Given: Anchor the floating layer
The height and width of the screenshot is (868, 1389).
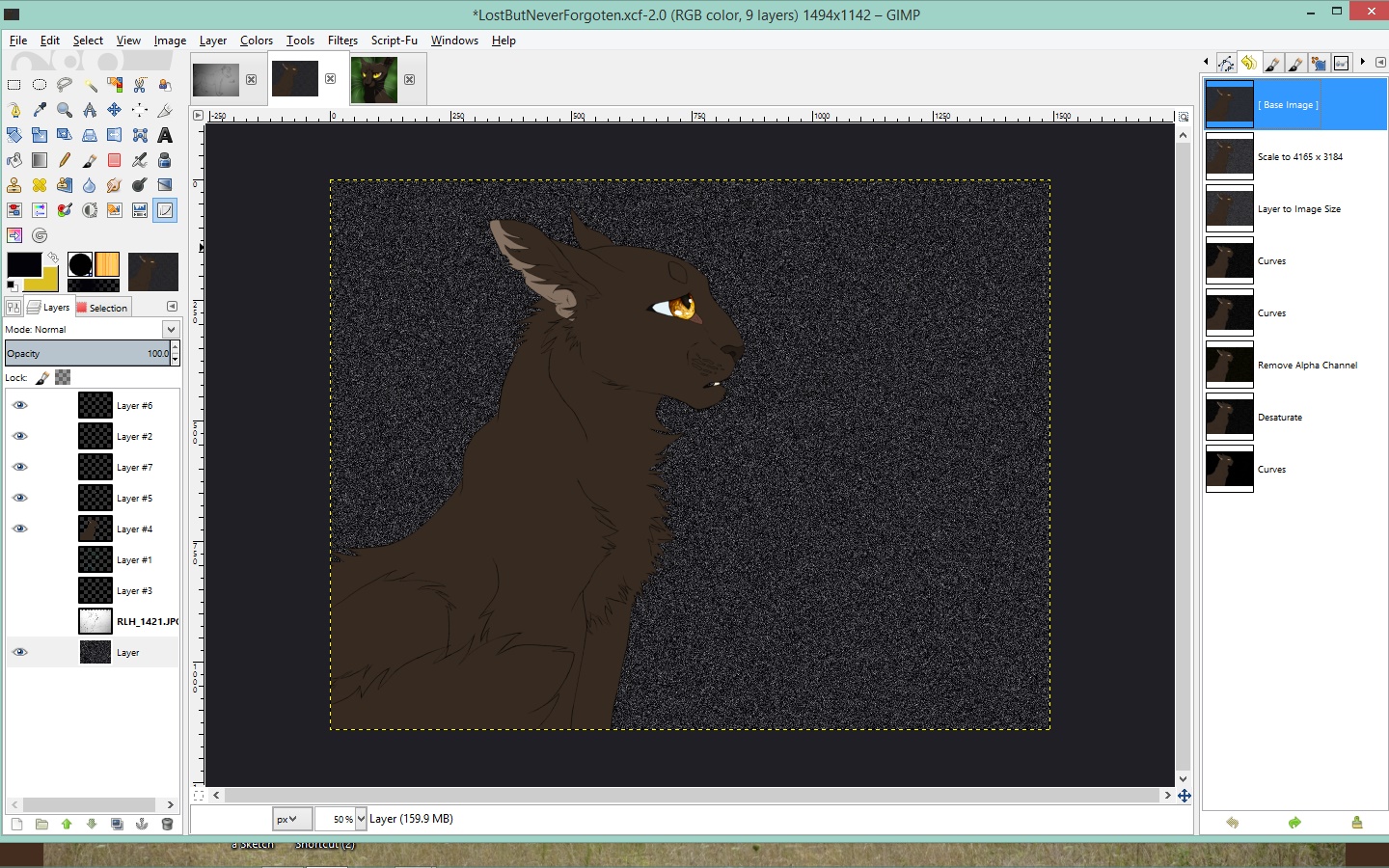Looking at the screenshot, I should click(x=142, y=824).
